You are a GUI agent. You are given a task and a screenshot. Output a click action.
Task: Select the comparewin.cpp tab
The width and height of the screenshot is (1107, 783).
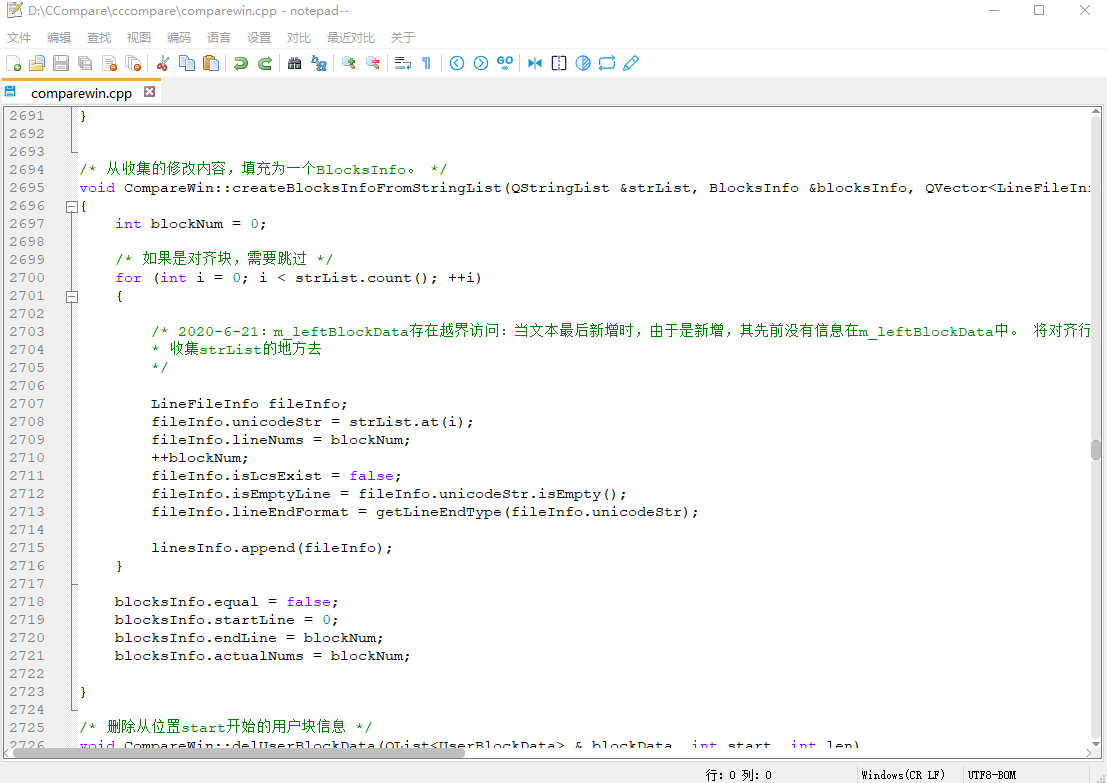coord(81,92)
